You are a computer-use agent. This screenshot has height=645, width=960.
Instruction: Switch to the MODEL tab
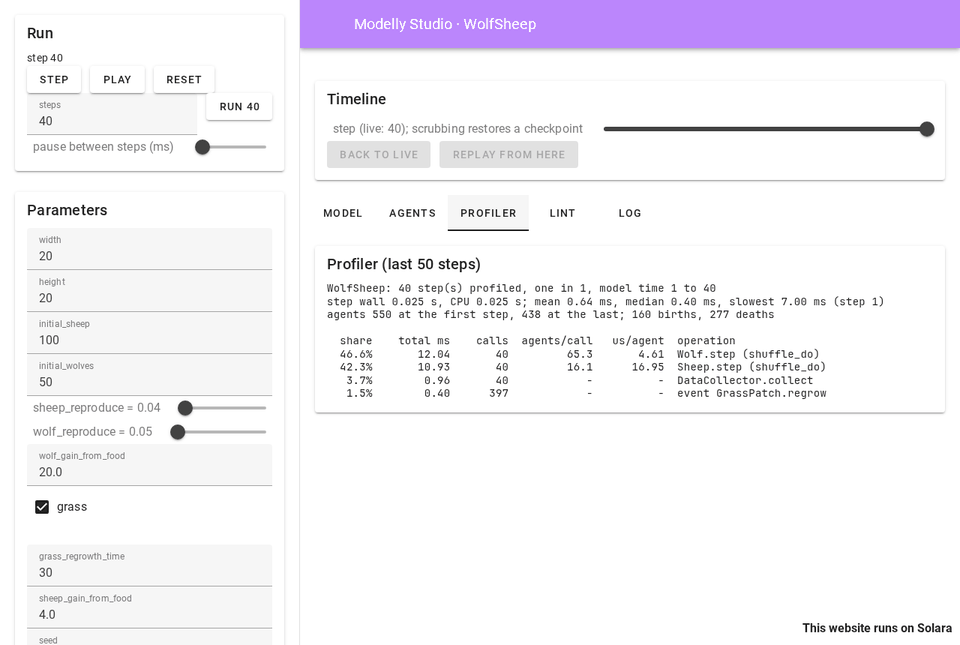point(343,213)
